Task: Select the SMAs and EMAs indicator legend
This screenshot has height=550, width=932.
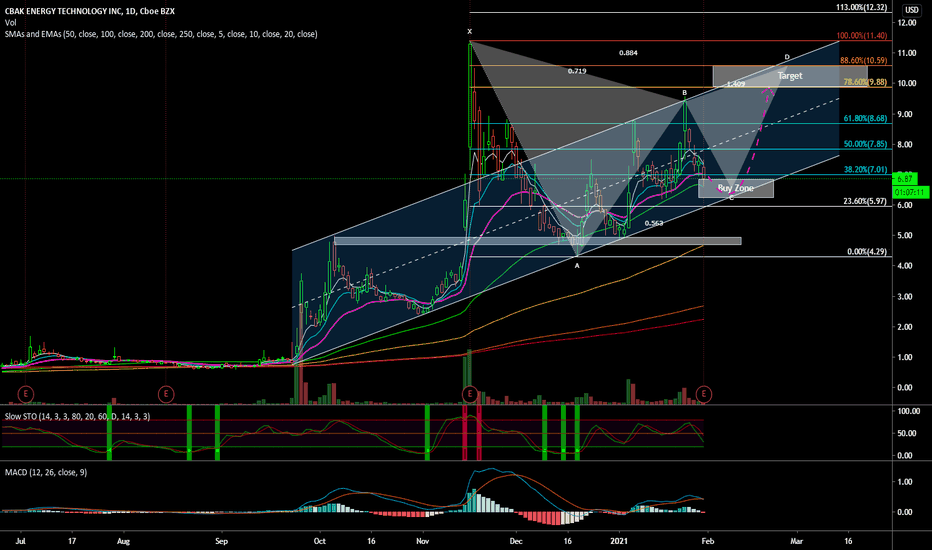Action: point(161,34)
